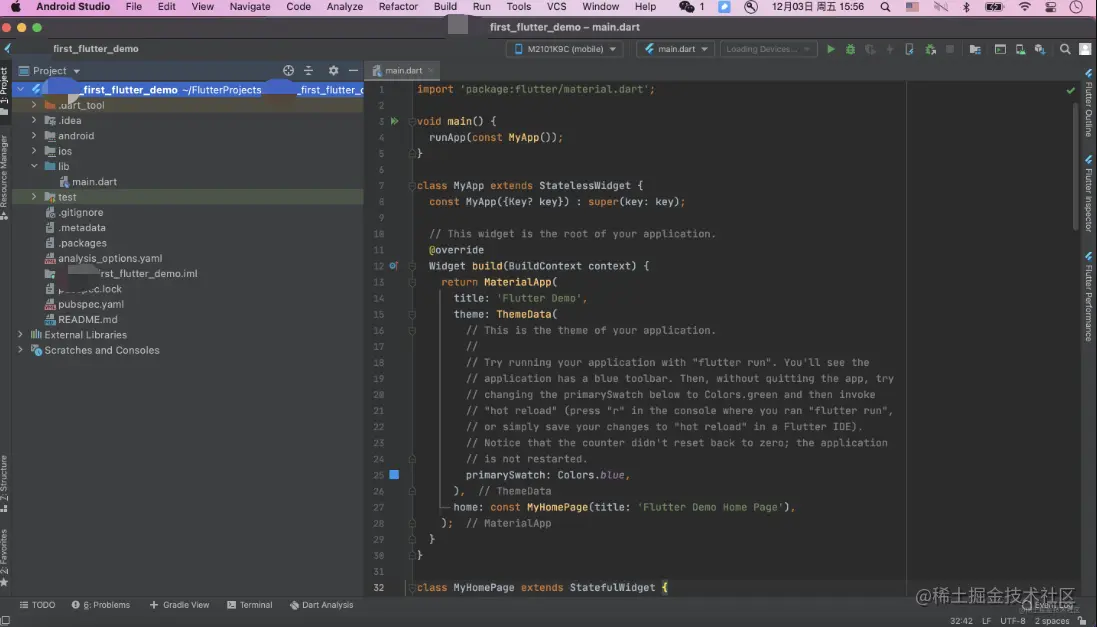Run the app with the green play button

click(830, 49)
